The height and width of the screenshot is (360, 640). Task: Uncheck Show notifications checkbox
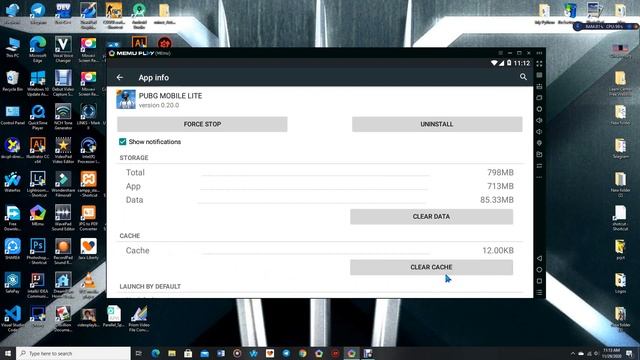122,142
